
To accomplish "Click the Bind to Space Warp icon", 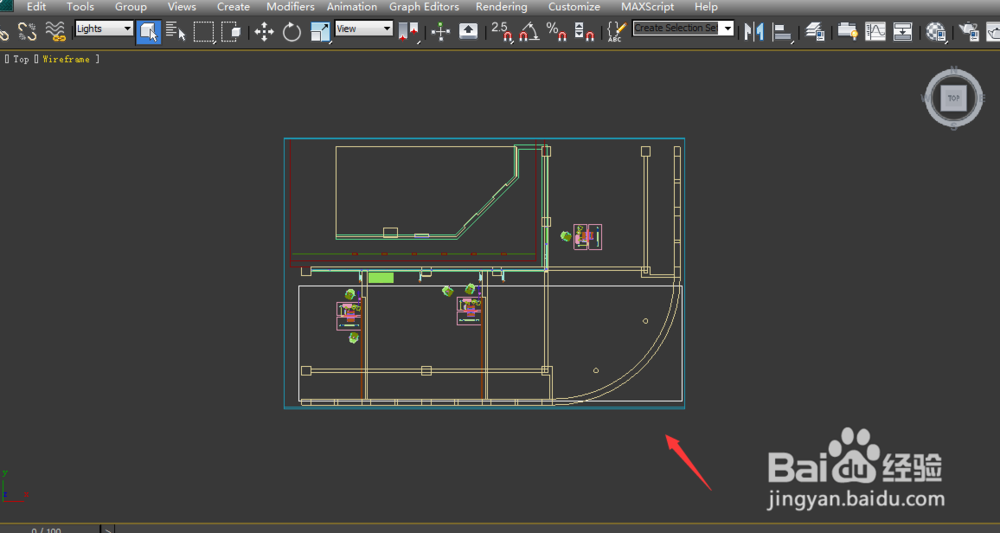I will pyautogui.click(x=55, y=31).
